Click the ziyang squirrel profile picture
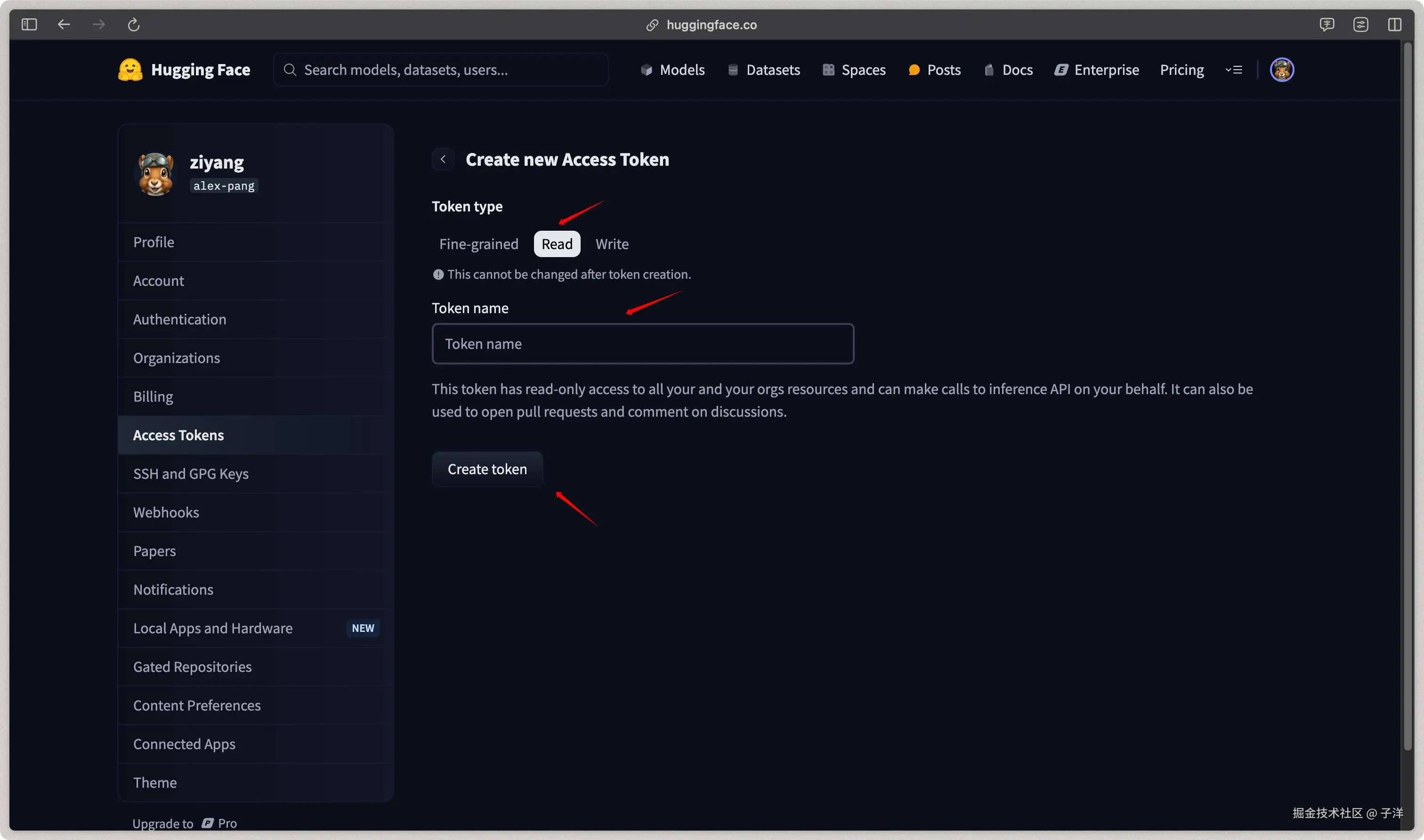Image resolution: width=1424 pixels, height=840 pixels. coord(156,174)
